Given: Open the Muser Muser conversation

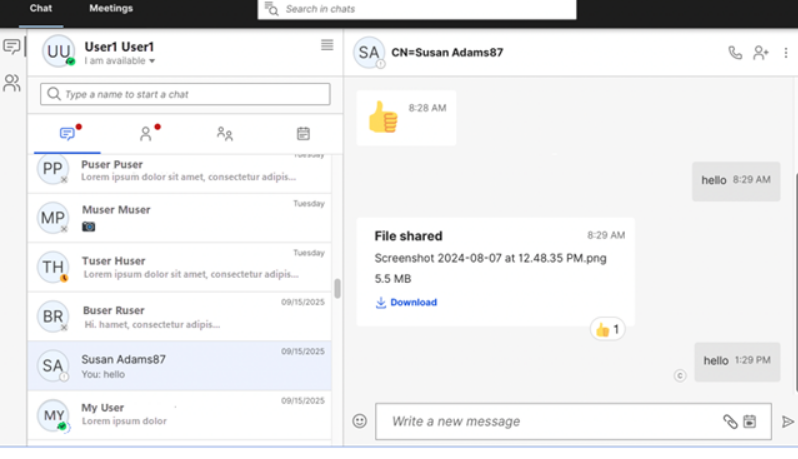Looking at the screenshot, I should click(x=180, y=218).
